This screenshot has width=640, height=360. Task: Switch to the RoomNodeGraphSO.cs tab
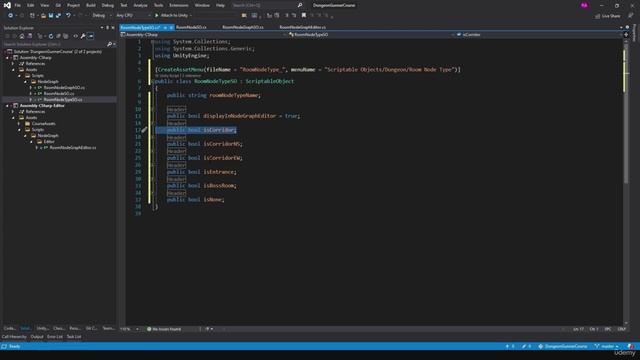[243, 27]
